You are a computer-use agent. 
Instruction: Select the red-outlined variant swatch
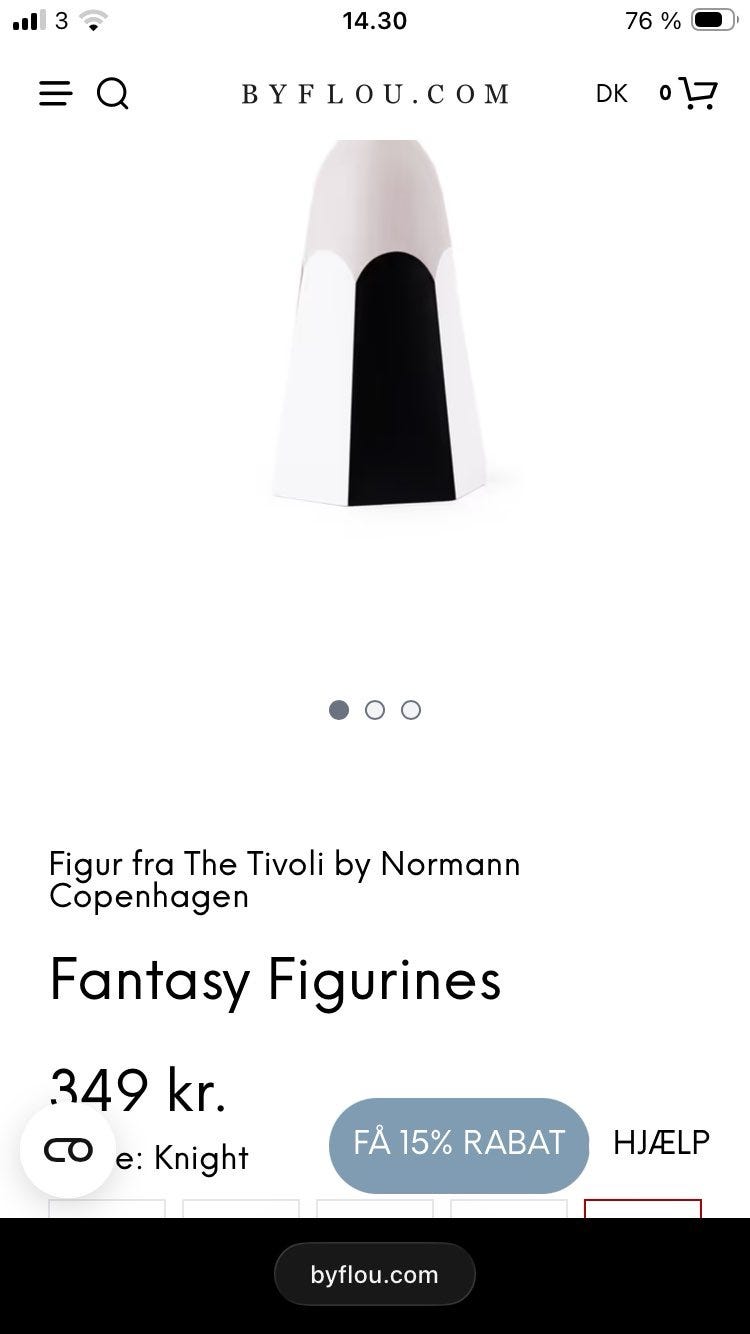point(643,1208)
